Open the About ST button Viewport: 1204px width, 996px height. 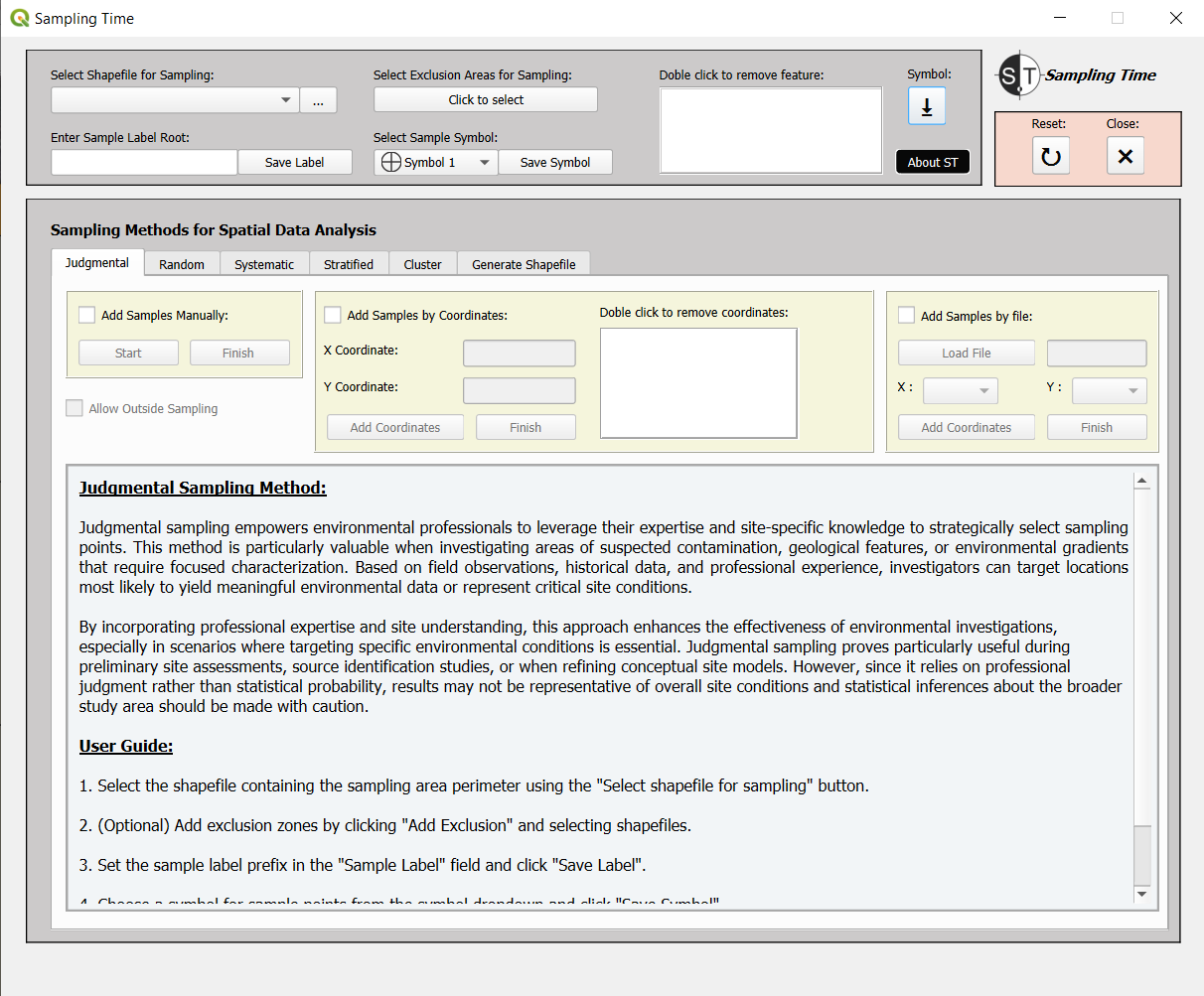(933, 162)
